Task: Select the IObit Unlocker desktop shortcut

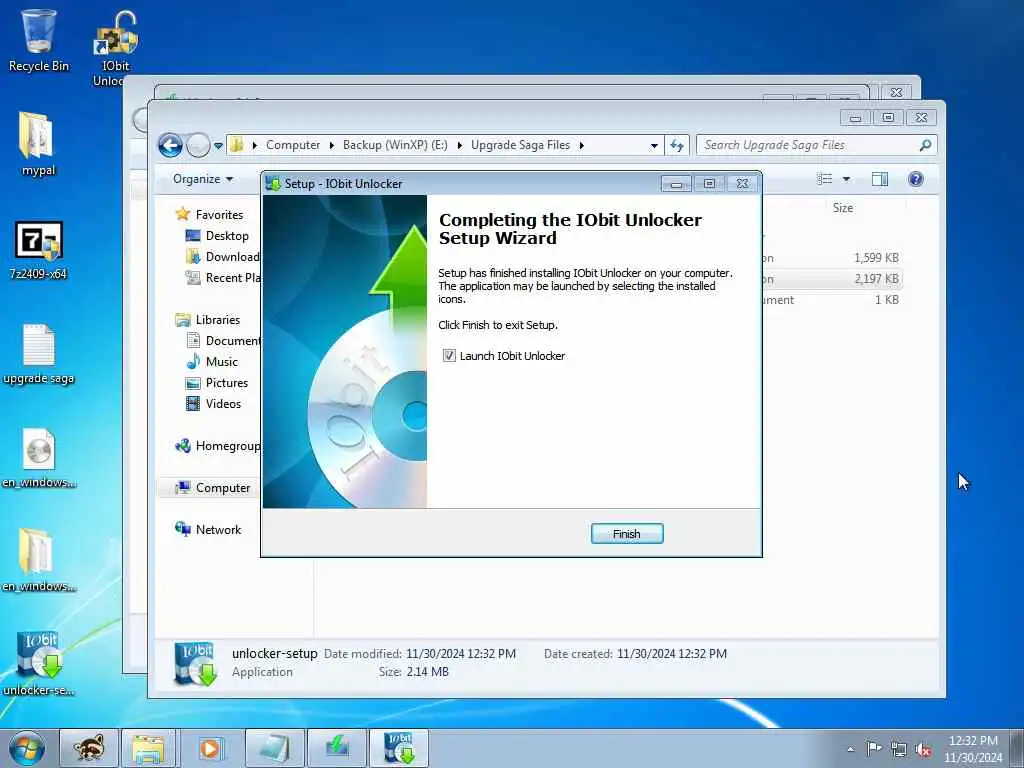Action: 115,49
